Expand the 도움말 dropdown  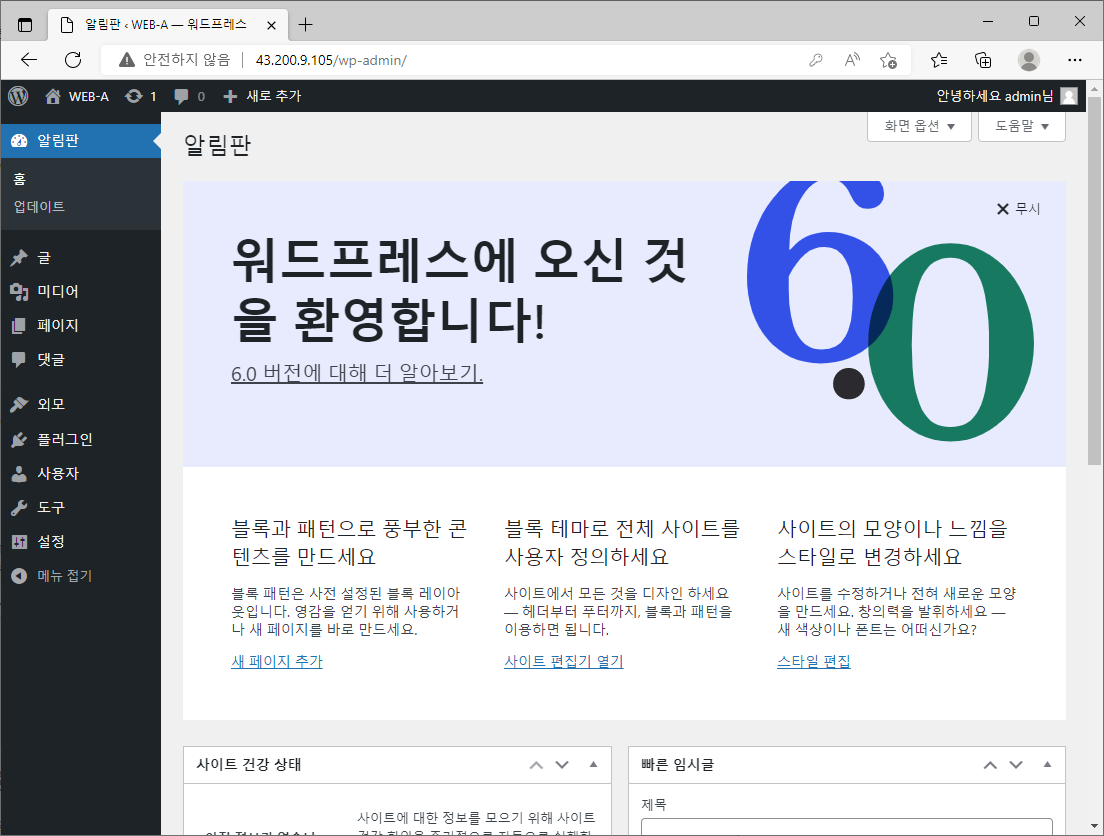[1021, 126]
